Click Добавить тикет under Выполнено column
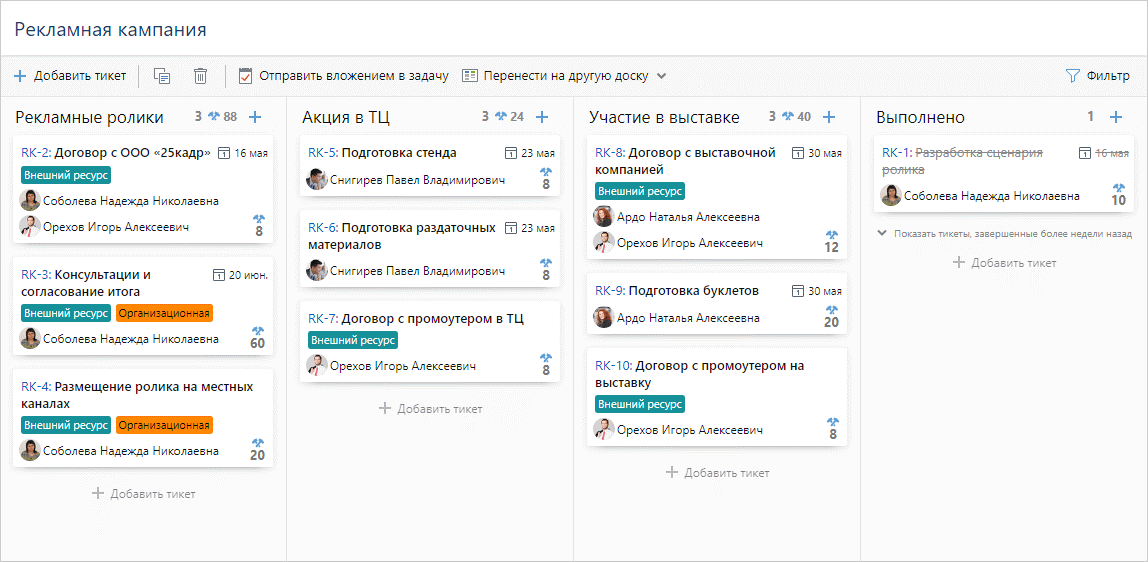The width and height of the screenshot is (1148, 562). (1004, 263)
